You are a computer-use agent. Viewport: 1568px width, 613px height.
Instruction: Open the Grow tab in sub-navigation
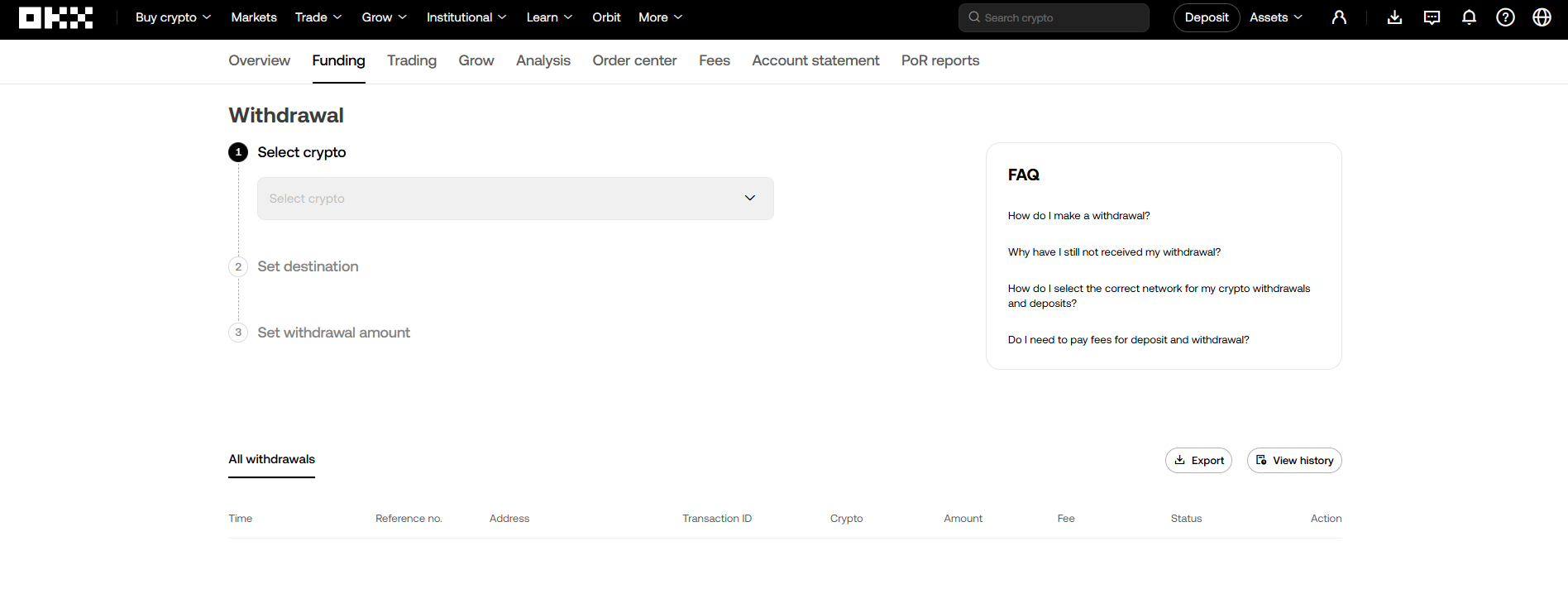(x=476, y=60)
